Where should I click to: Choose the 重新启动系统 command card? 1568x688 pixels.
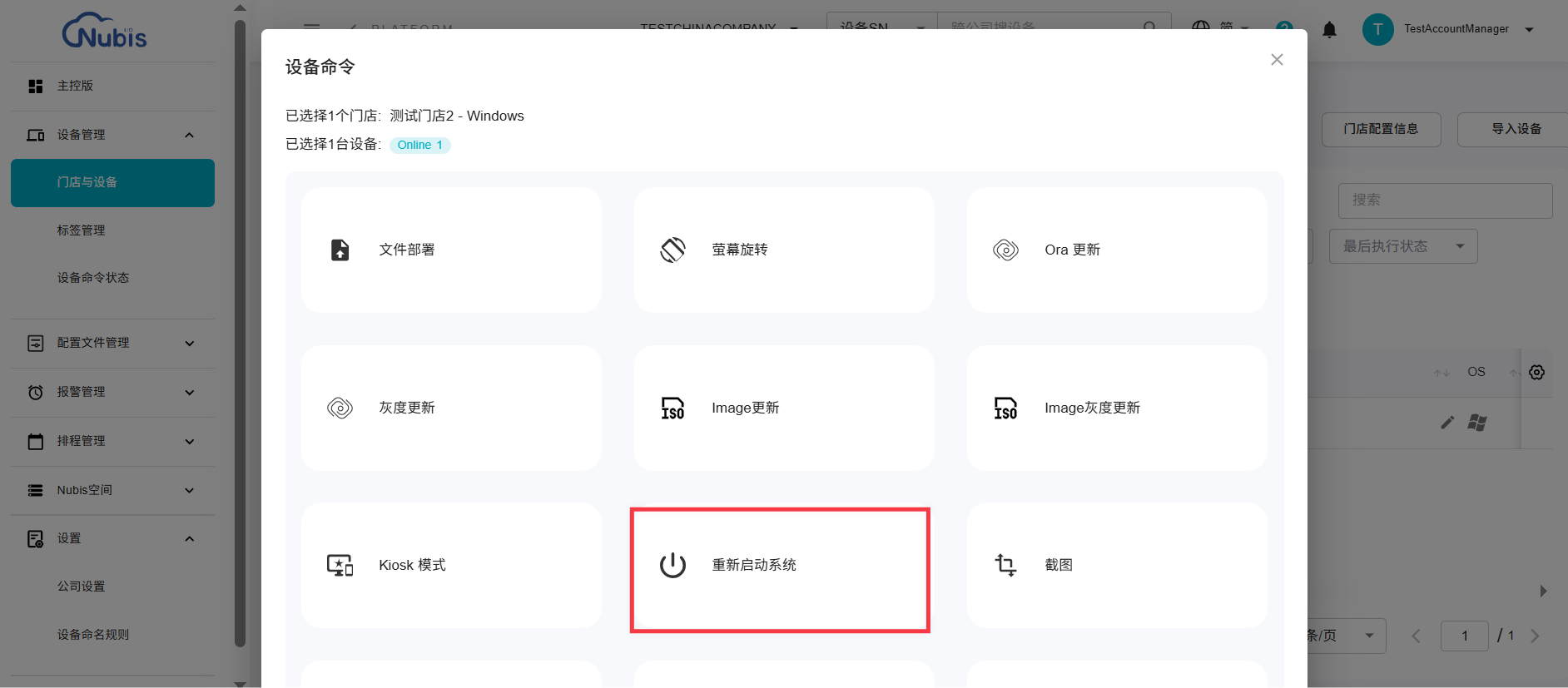pyautogui.click(x=784, y=566)
